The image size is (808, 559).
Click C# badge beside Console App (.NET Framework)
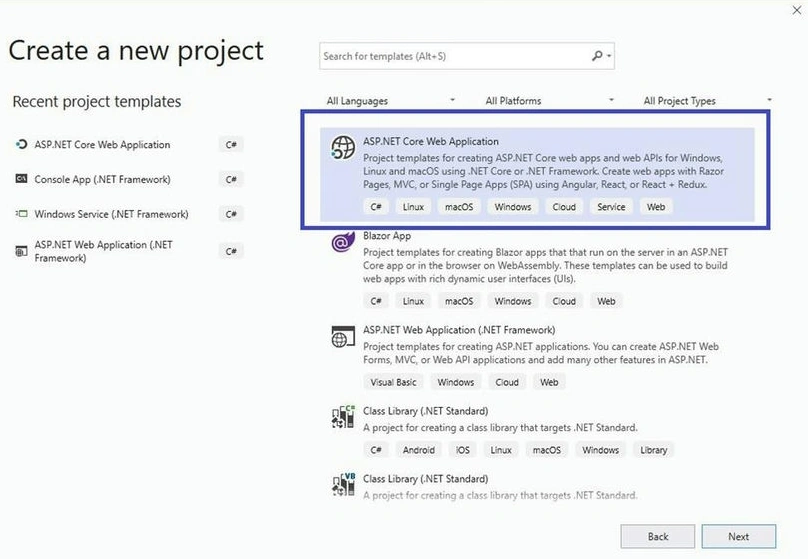tap(231, 179)
